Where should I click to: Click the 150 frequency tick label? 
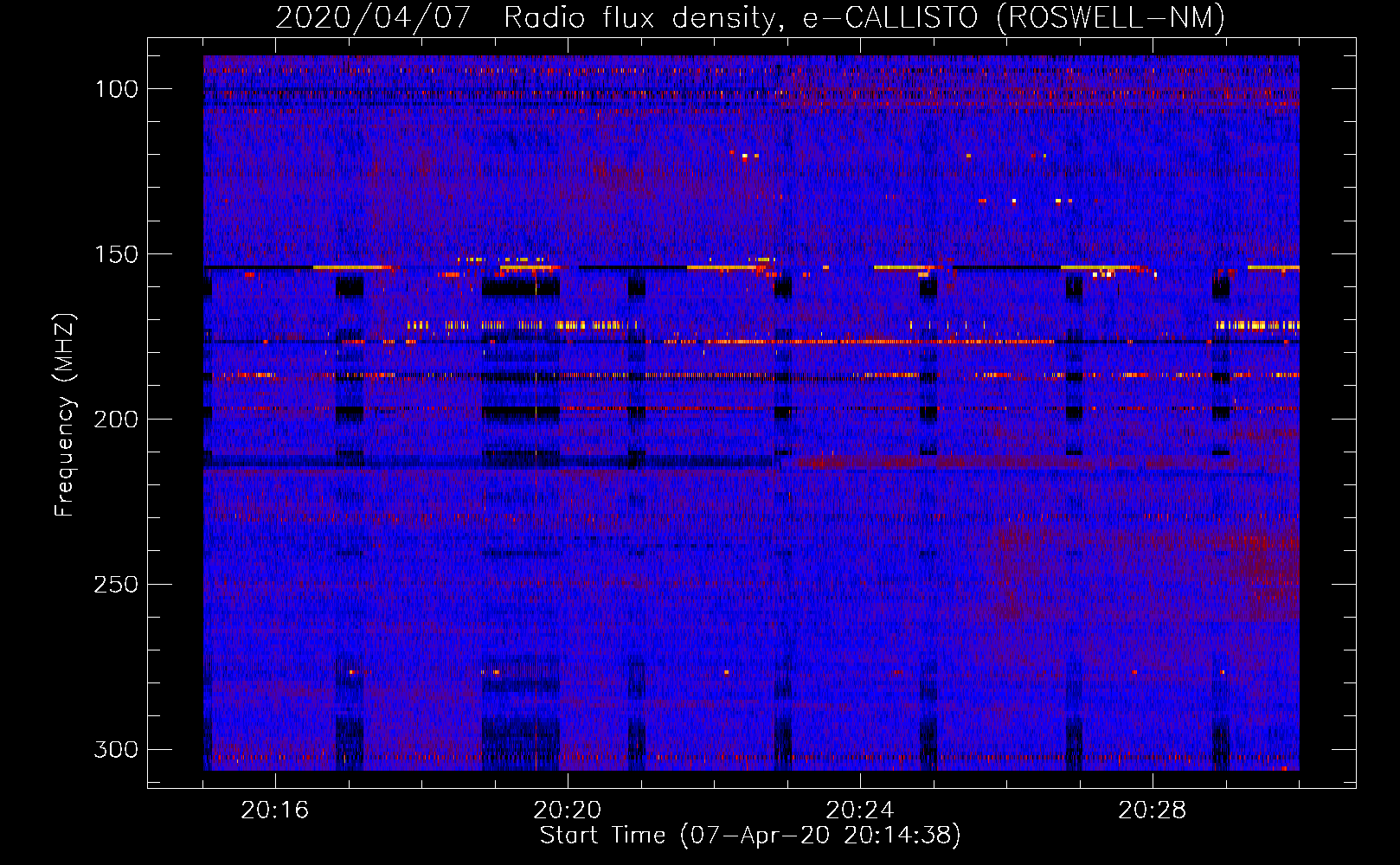tap(117, 254)
